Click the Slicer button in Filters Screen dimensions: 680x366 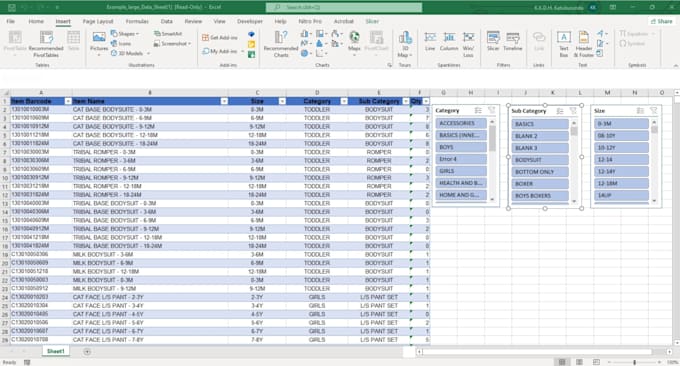(x=493, y=42)
